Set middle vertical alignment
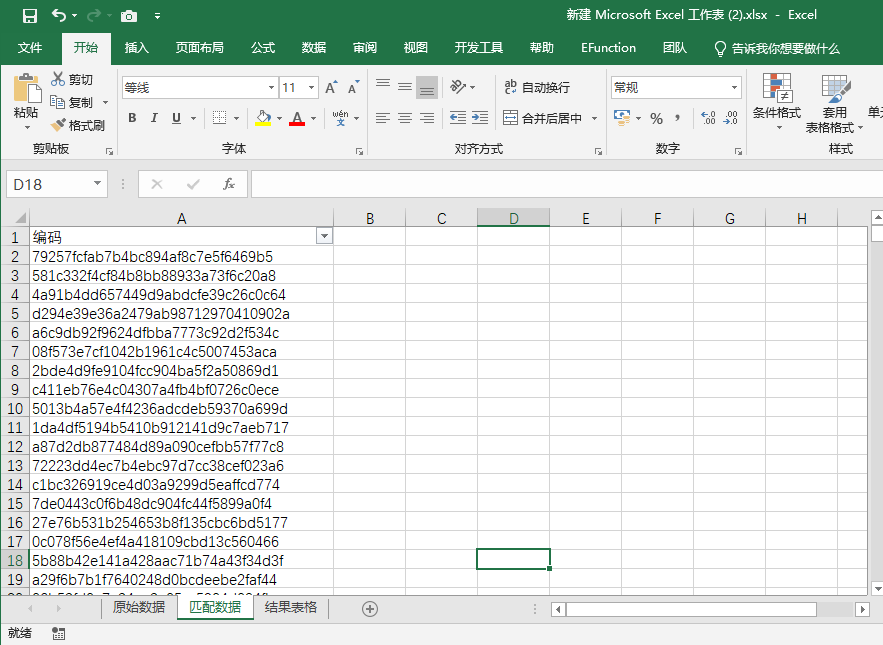Viewport: 883px width, 645px height. pyautogui.click(x=405, y=87)
